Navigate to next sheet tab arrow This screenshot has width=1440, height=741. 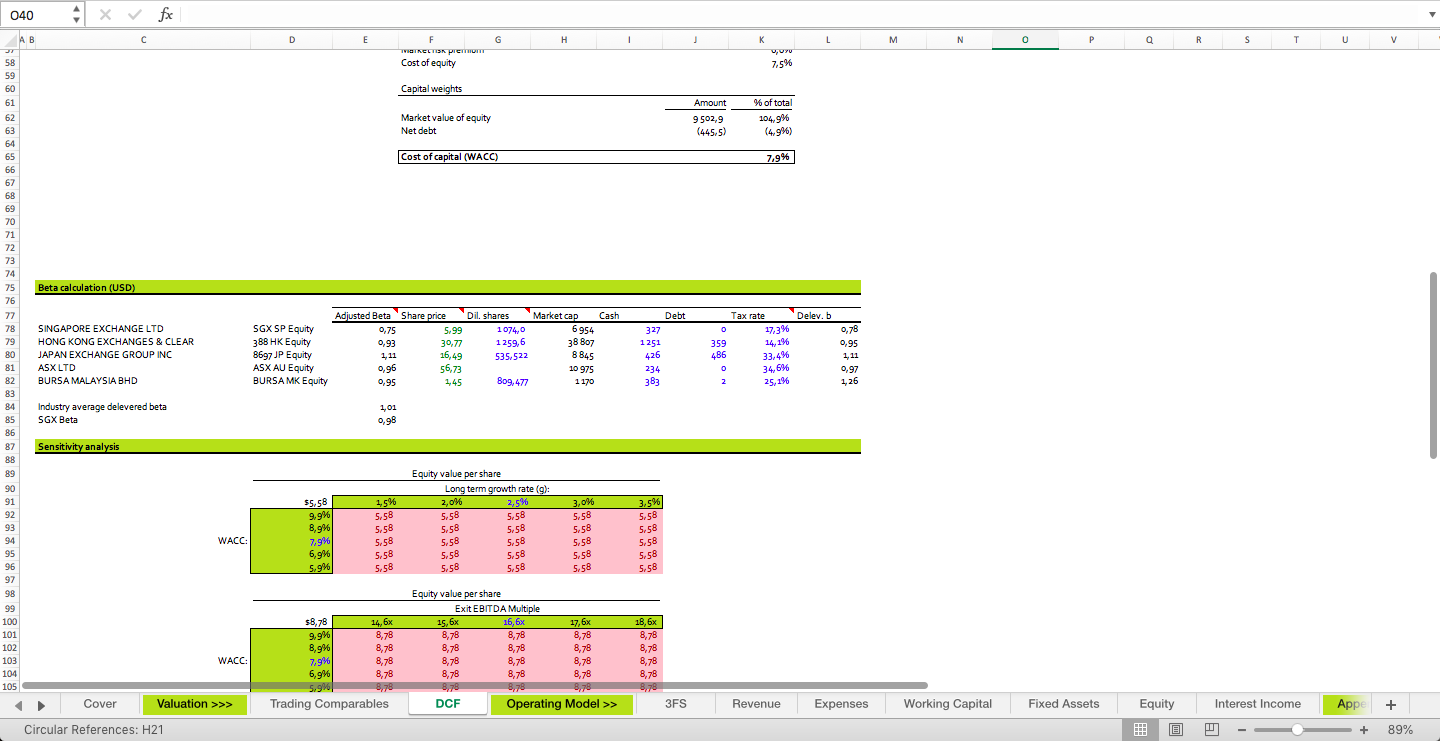coord(42,704)
